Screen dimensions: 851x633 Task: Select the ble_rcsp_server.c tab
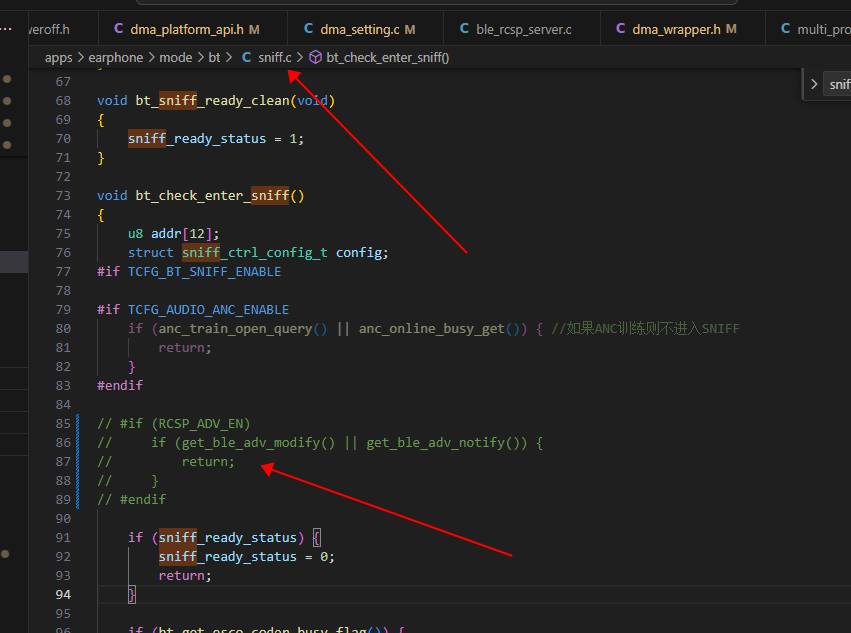click(522, 29)
